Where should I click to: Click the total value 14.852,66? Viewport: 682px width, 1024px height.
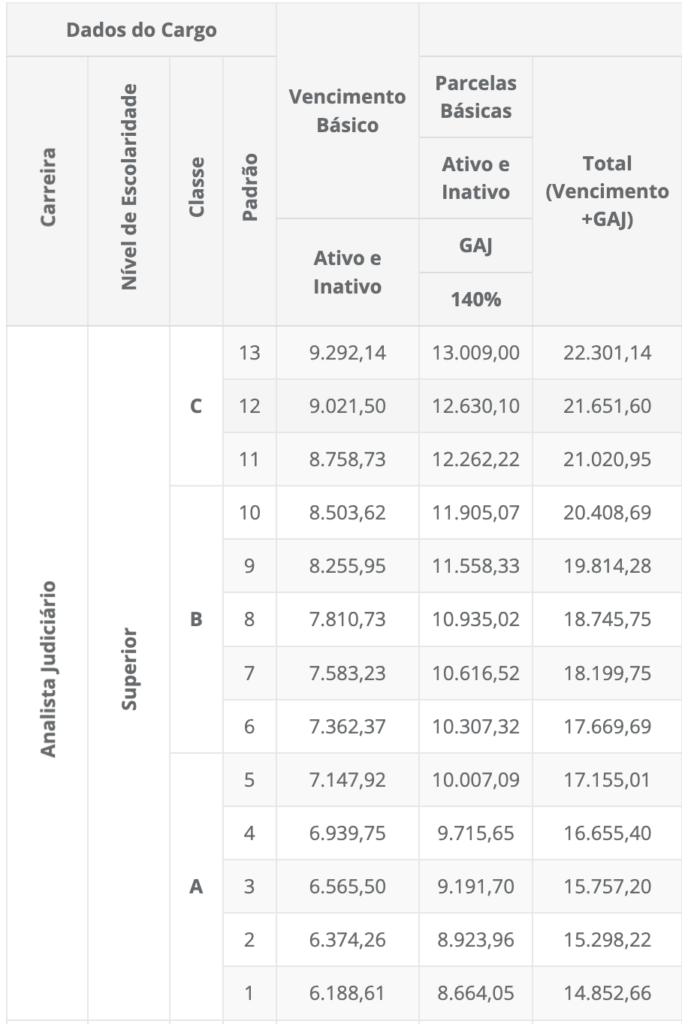pyautogui.click(x=607, y=993)
